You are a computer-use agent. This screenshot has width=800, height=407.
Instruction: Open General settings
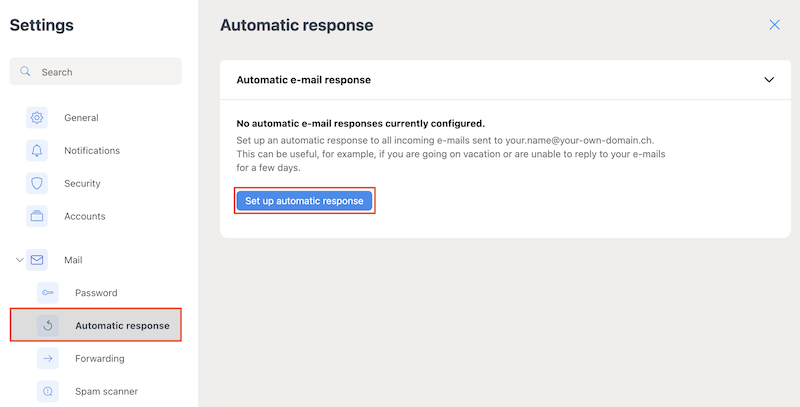81,118
